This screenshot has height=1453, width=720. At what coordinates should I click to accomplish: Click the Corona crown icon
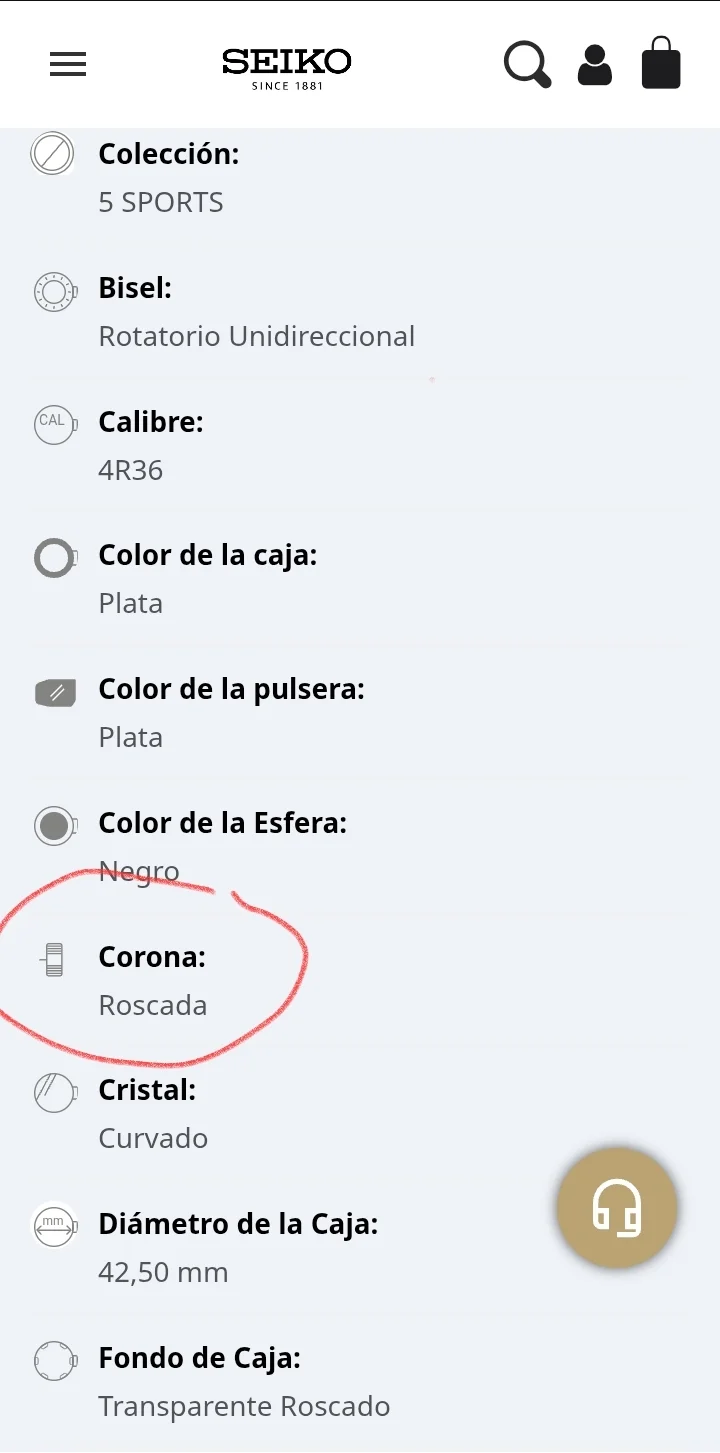(x=54, y=960)
